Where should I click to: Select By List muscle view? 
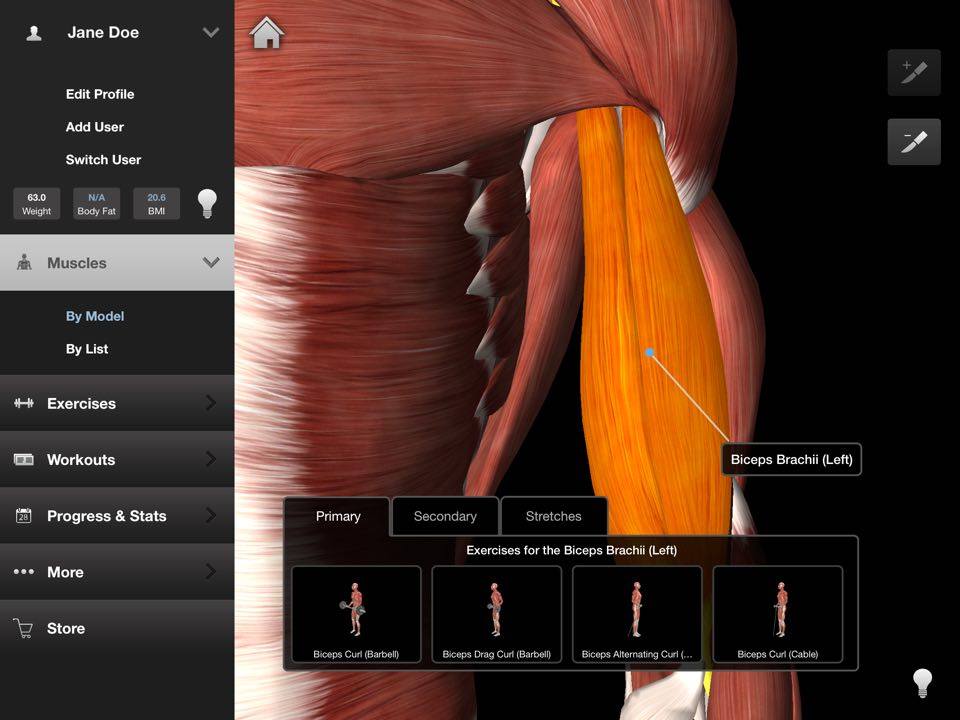click(x=87, y=349)
